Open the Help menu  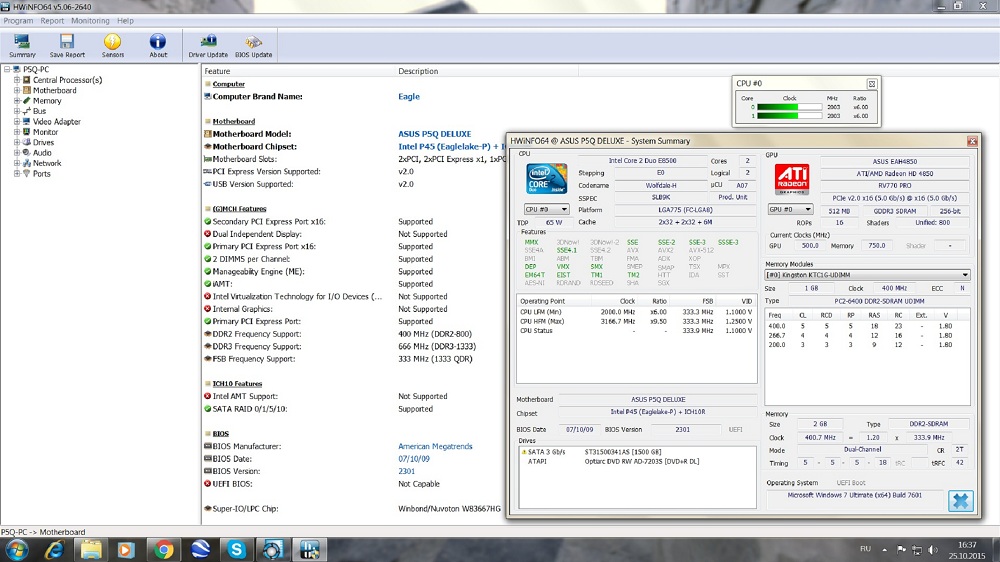pyautogui.click(x=125, y=20)
